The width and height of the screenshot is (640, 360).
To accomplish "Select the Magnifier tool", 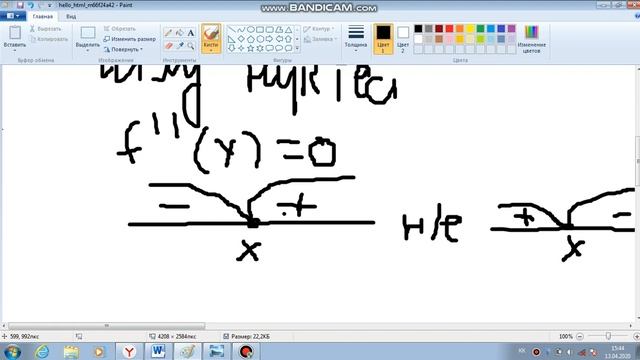I will pyautogui.click(x=191, y=46).
